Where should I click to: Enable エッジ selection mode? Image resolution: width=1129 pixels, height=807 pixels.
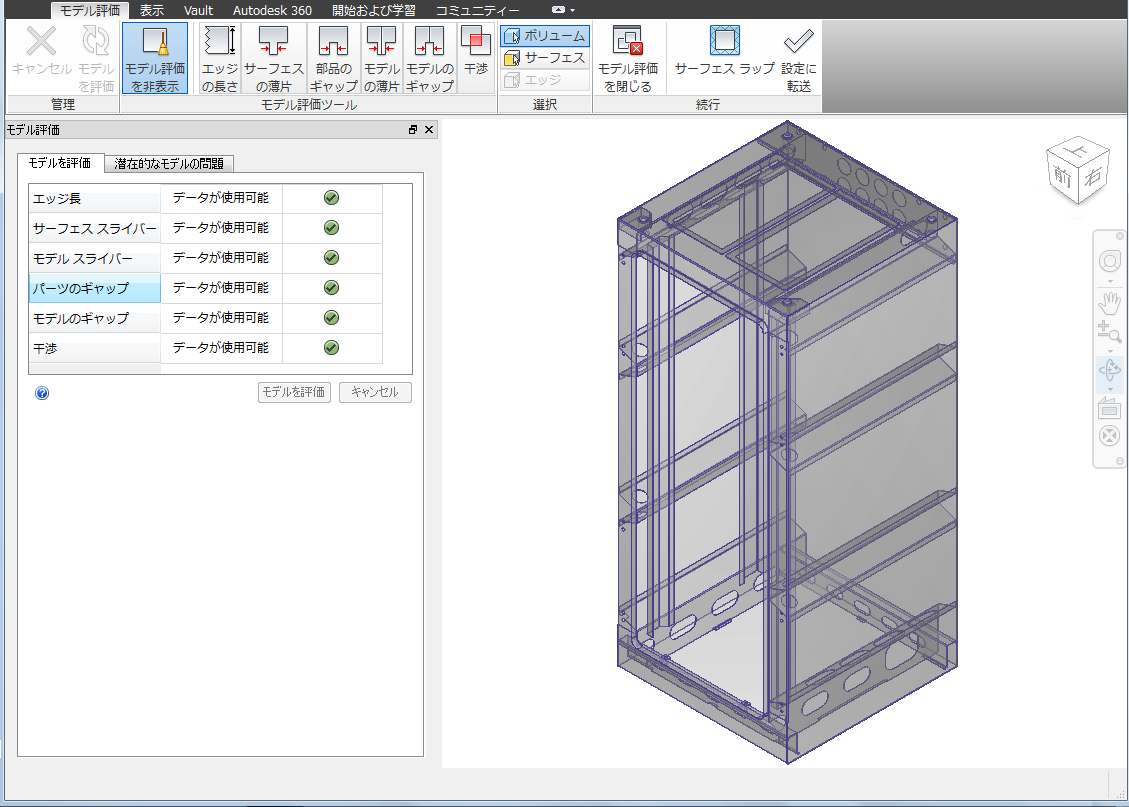click(x=545, y=80)
